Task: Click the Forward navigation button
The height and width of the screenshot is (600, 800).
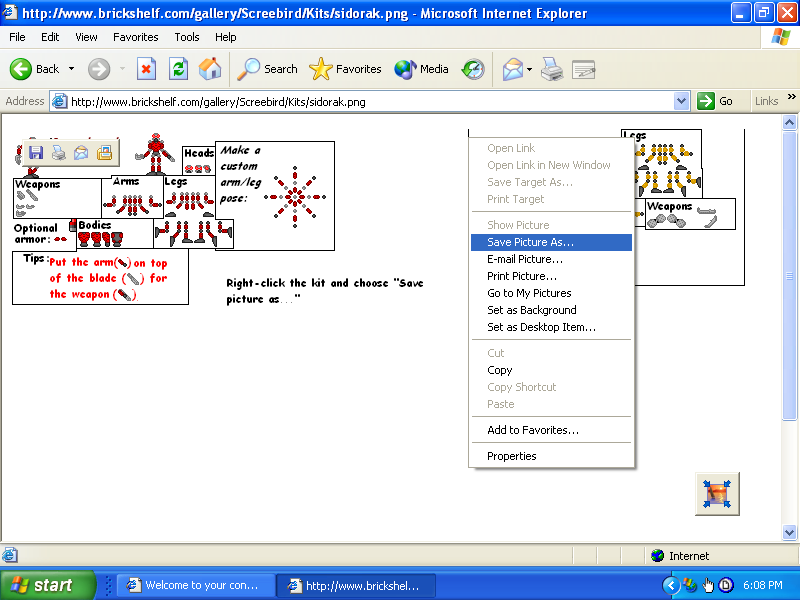Action: tap(99, 69)
